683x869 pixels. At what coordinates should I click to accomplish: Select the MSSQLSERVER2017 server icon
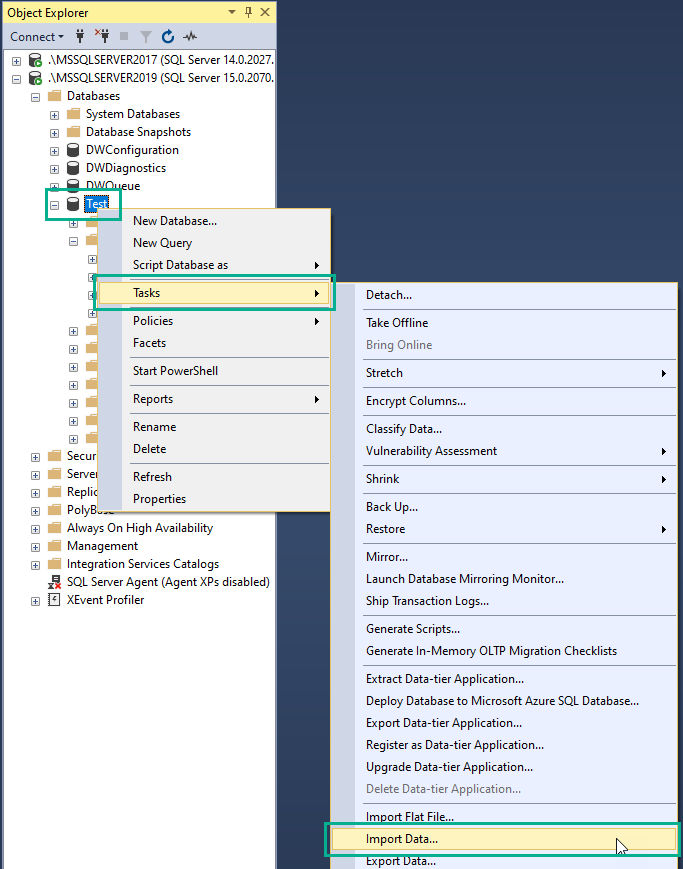click(x=35, y=60)
